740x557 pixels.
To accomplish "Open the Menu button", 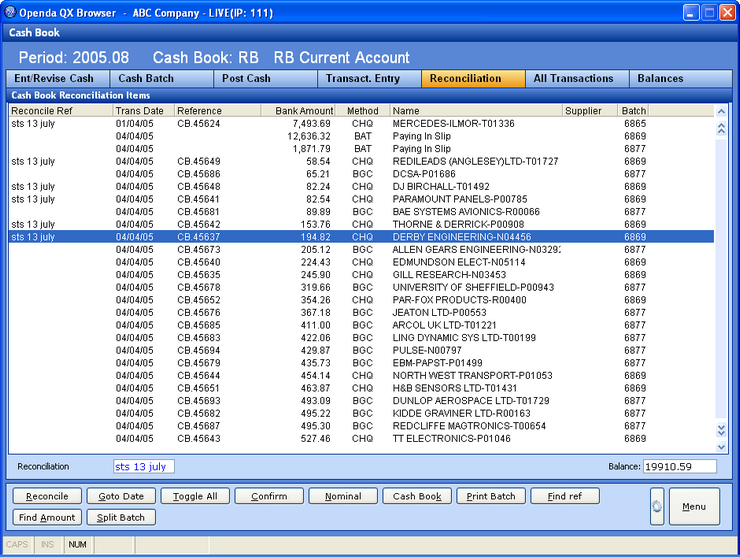I will [x=694, y=506].
